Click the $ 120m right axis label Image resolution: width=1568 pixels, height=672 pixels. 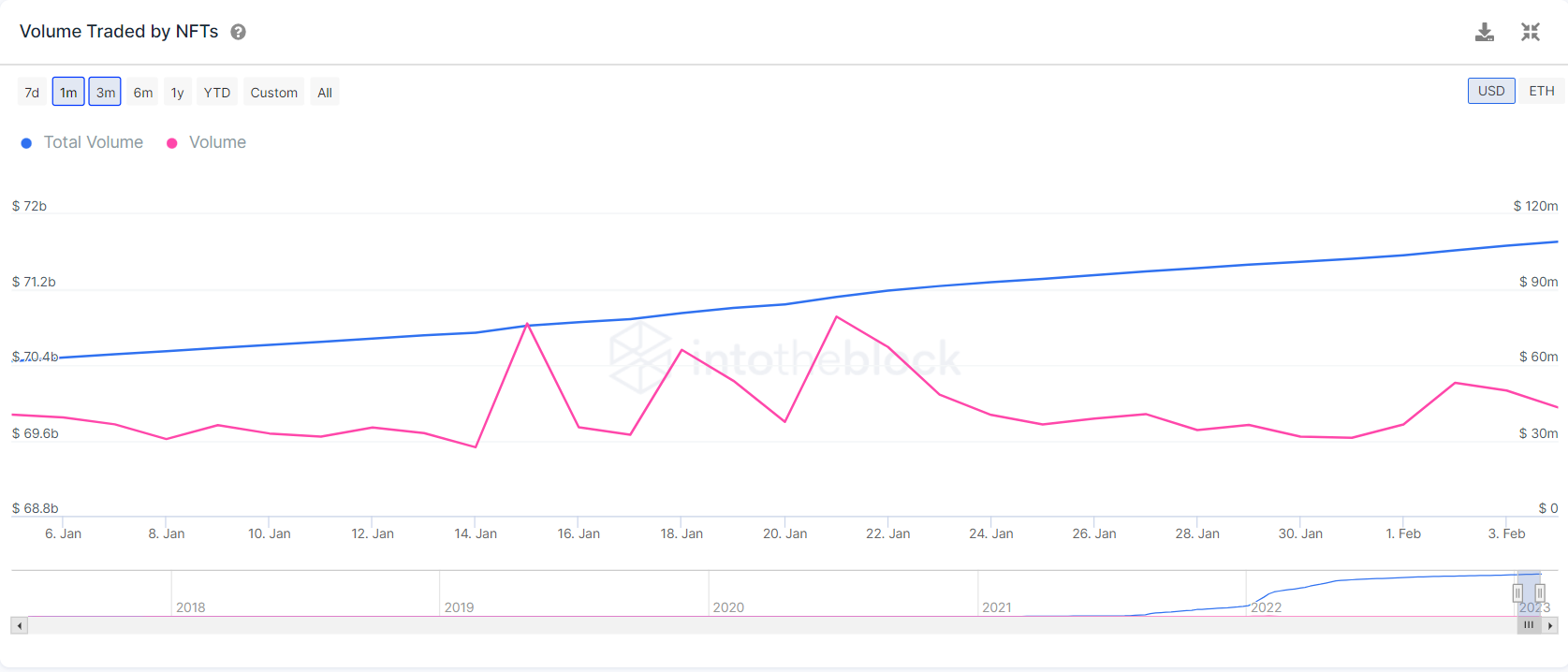pyautogui.click(x=1536, y=206)
